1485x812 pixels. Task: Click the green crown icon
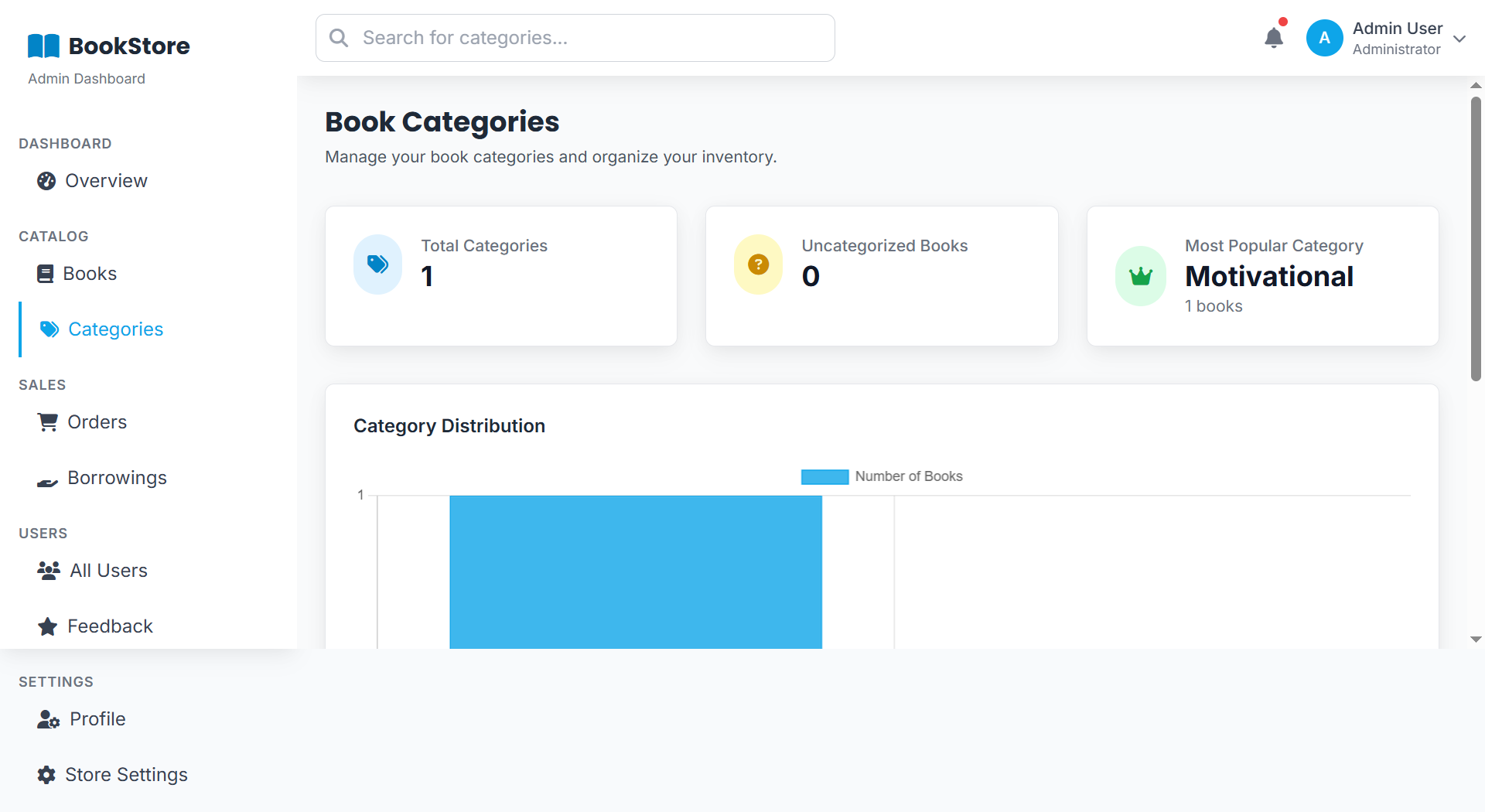(1140, 276)
